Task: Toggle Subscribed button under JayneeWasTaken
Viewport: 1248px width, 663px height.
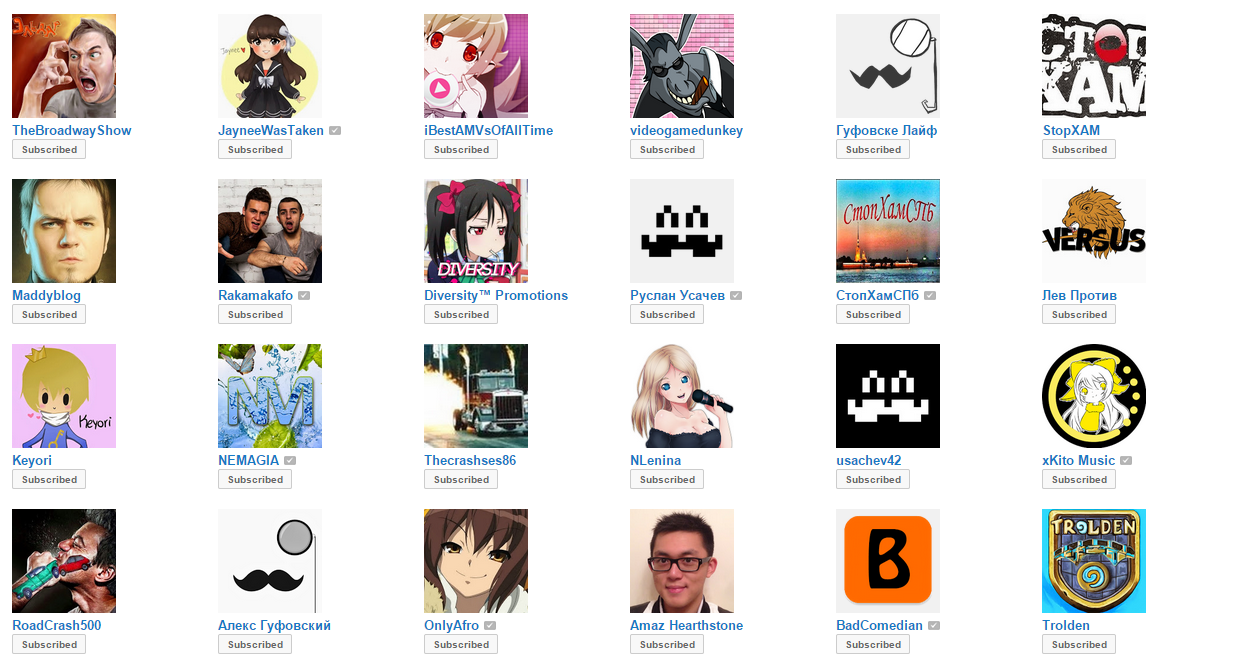Action: tap(255, 150)
